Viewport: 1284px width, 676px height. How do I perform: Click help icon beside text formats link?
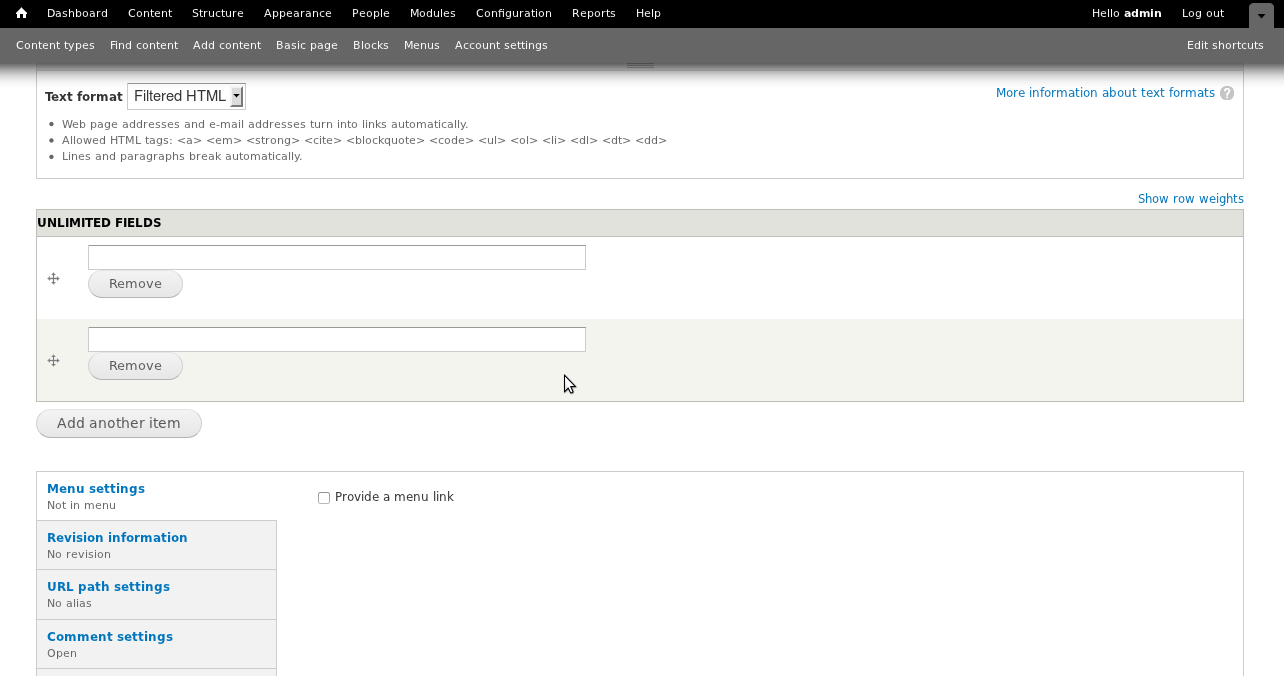click(x=1227, y=93)
